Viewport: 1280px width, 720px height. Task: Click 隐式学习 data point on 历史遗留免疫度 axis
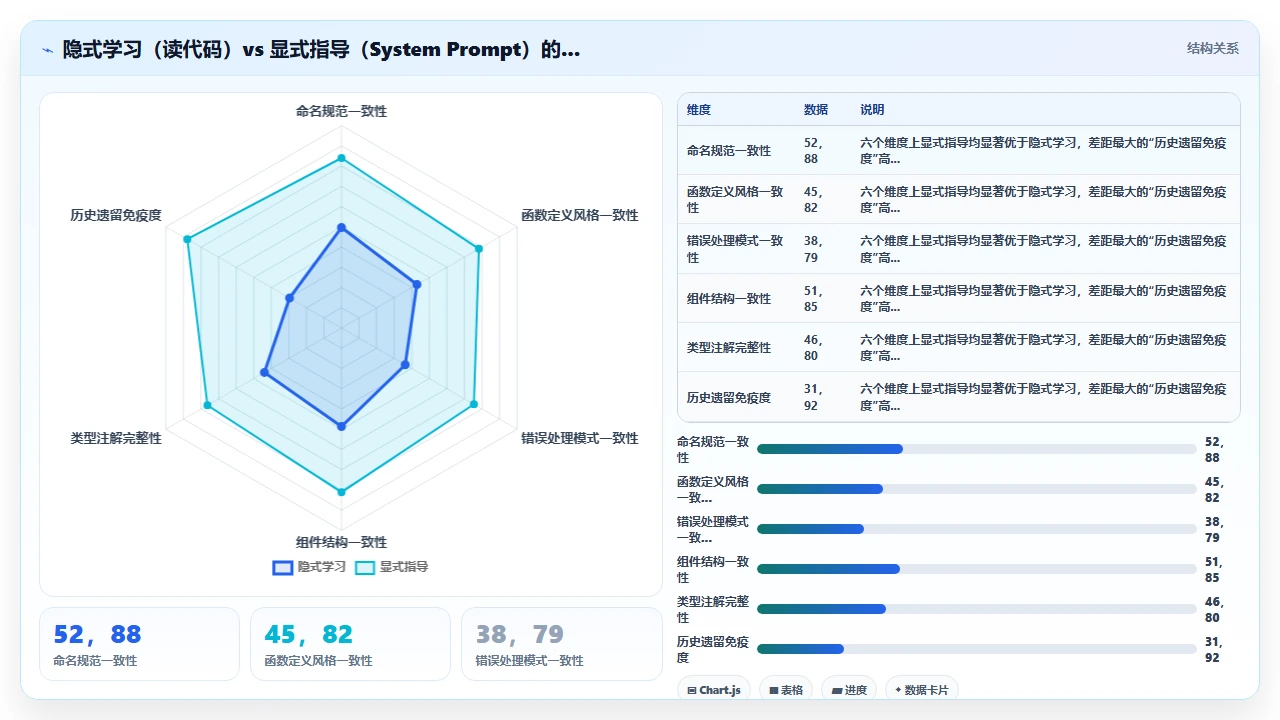pos(289,297)
